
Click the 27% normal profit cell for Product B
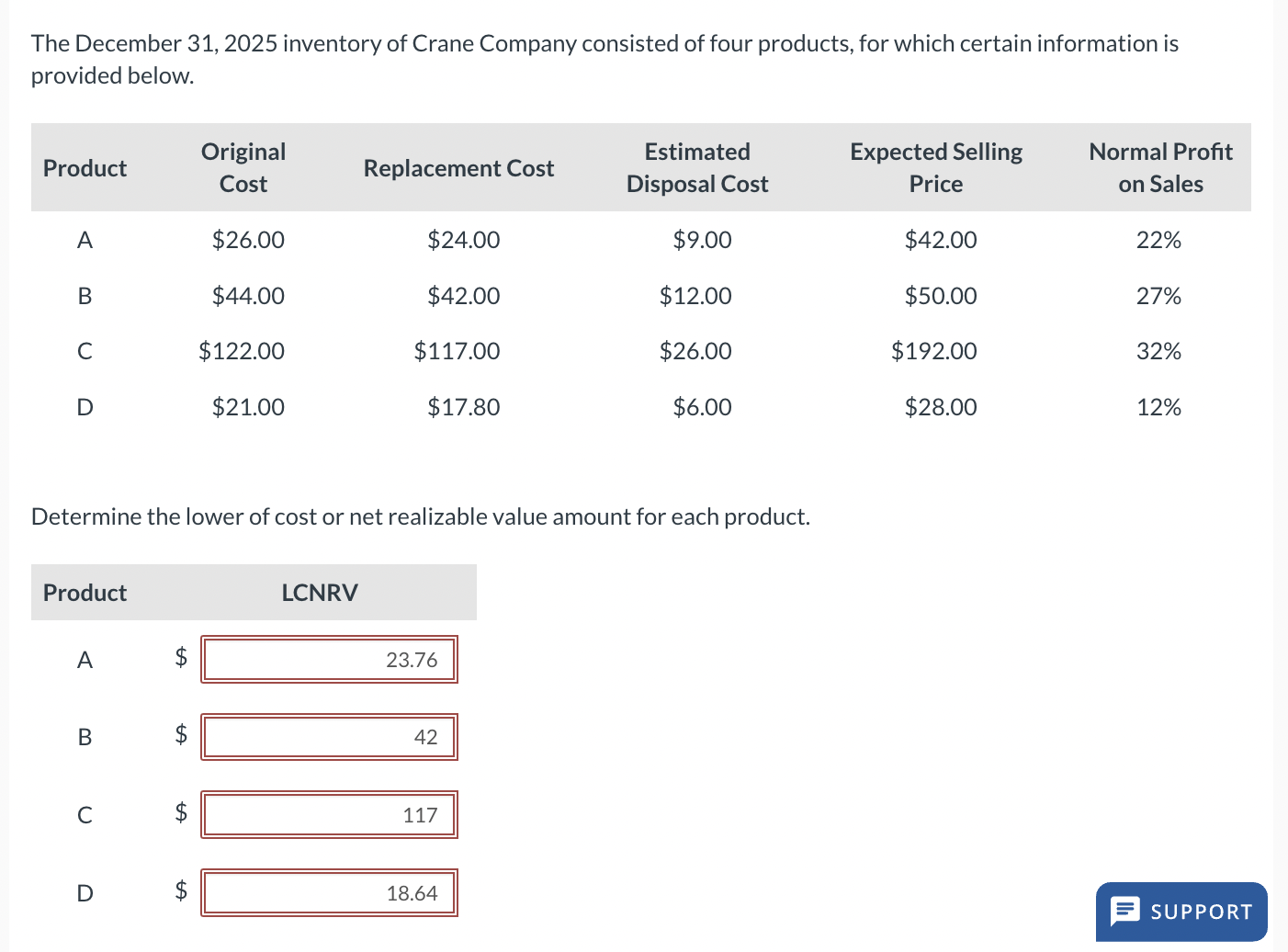pyautogui.click(x=1158, y=295)
